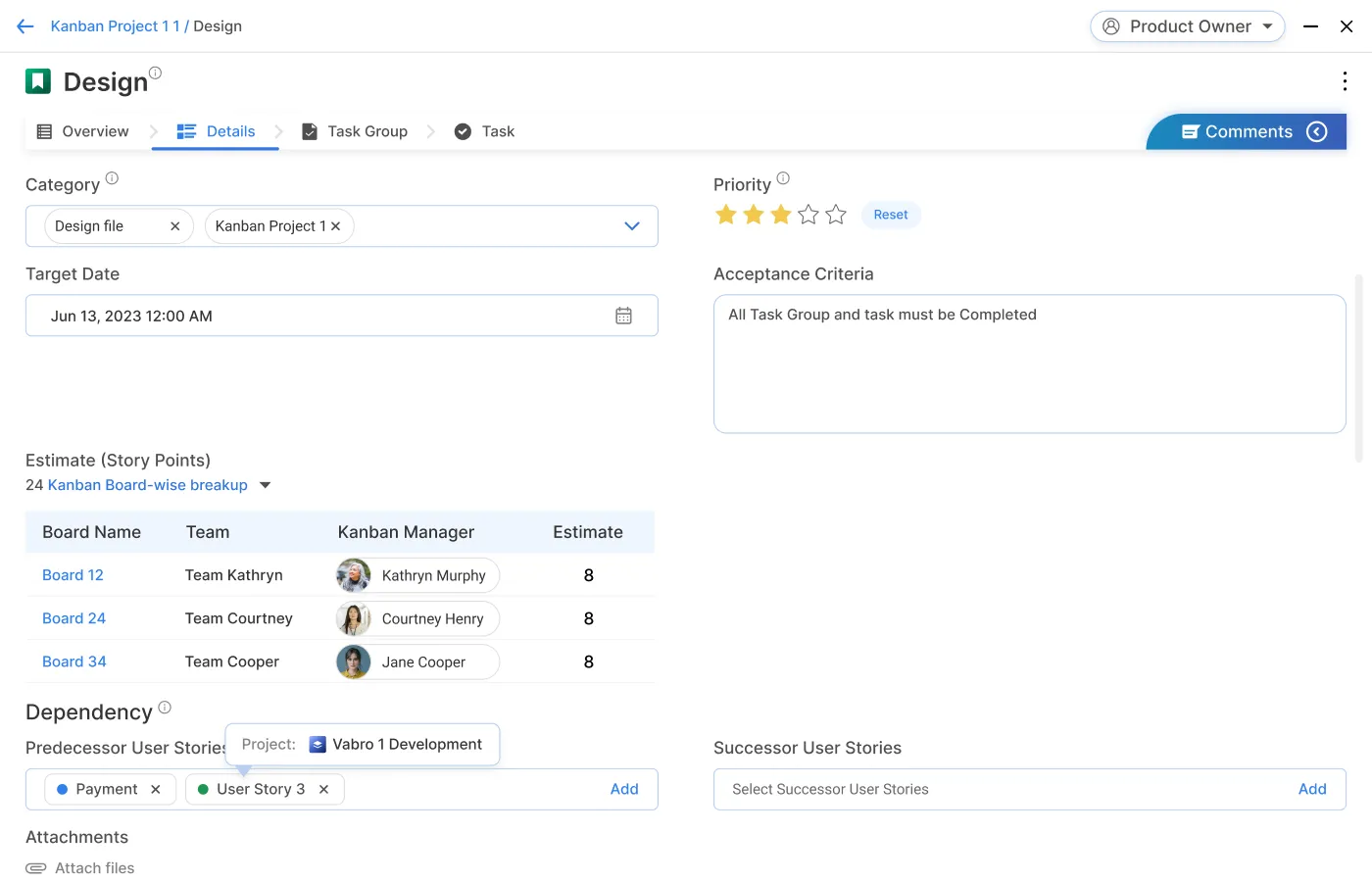This screenshot has width=1372, height=882.
Task: Open the Board 24 link
Action: [x=73, y=618]
